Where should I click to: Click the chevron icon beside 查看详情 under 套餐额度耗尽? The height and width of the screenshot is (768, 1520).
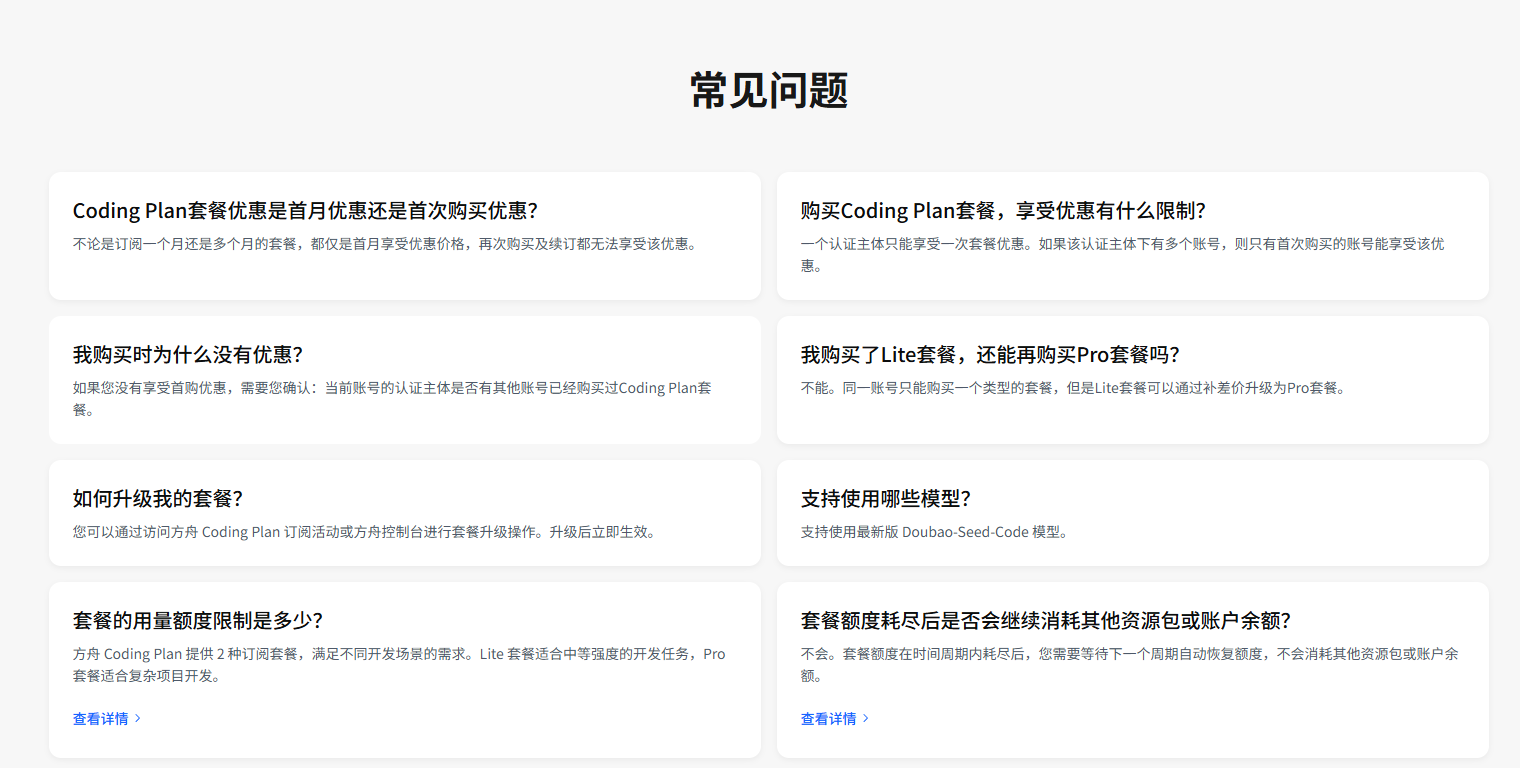coord(866,718)
